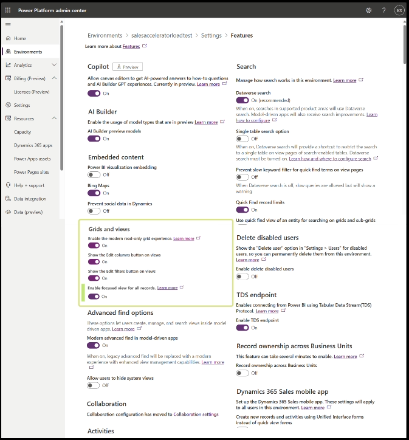Collapse the Resources section chevron
The image size is (409, 440).
[54, 118]
